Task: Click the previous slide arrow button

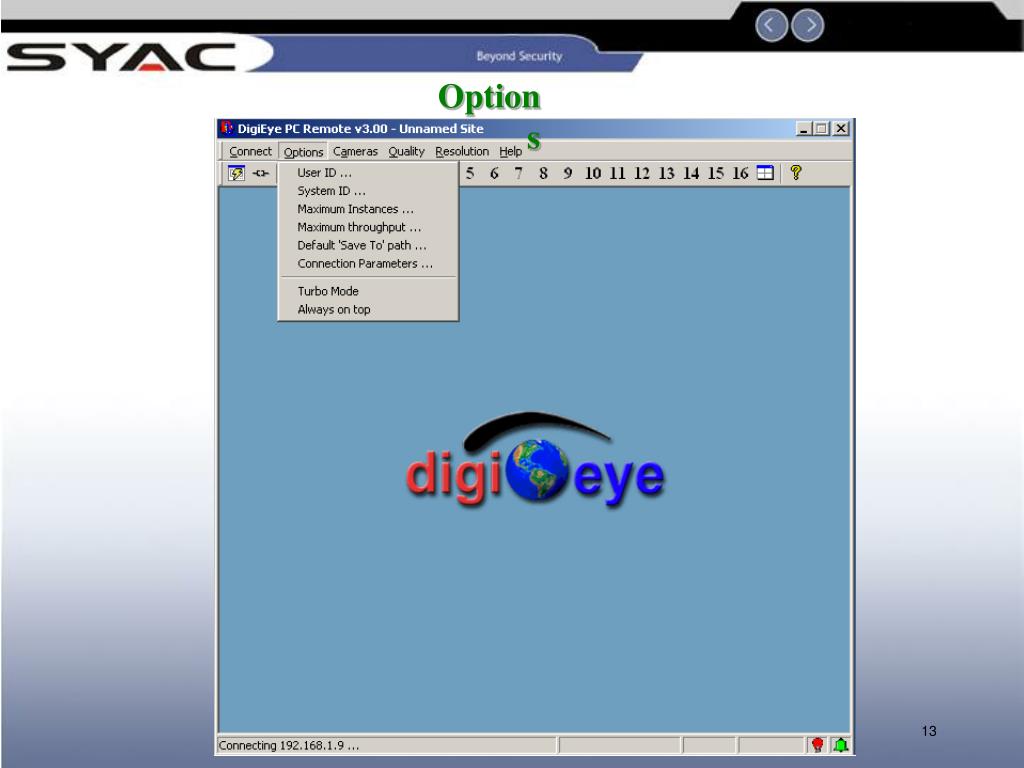Action: (771, 25)
